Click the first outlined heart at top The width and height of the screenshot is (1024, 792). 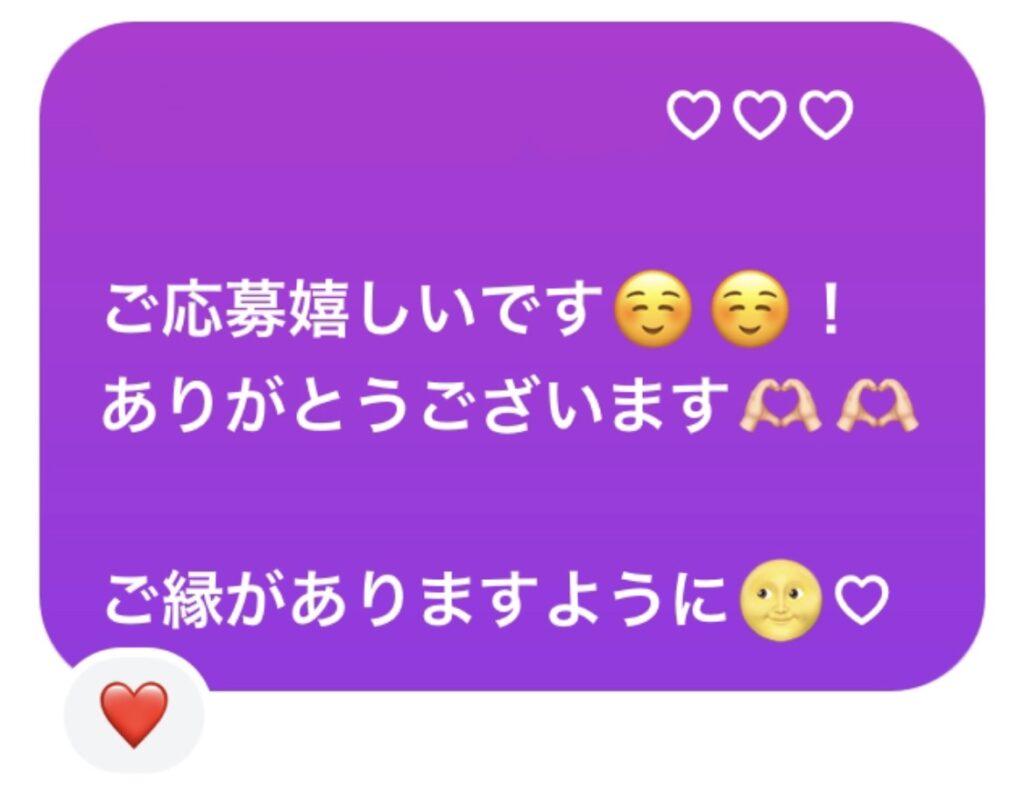(694, 115)
